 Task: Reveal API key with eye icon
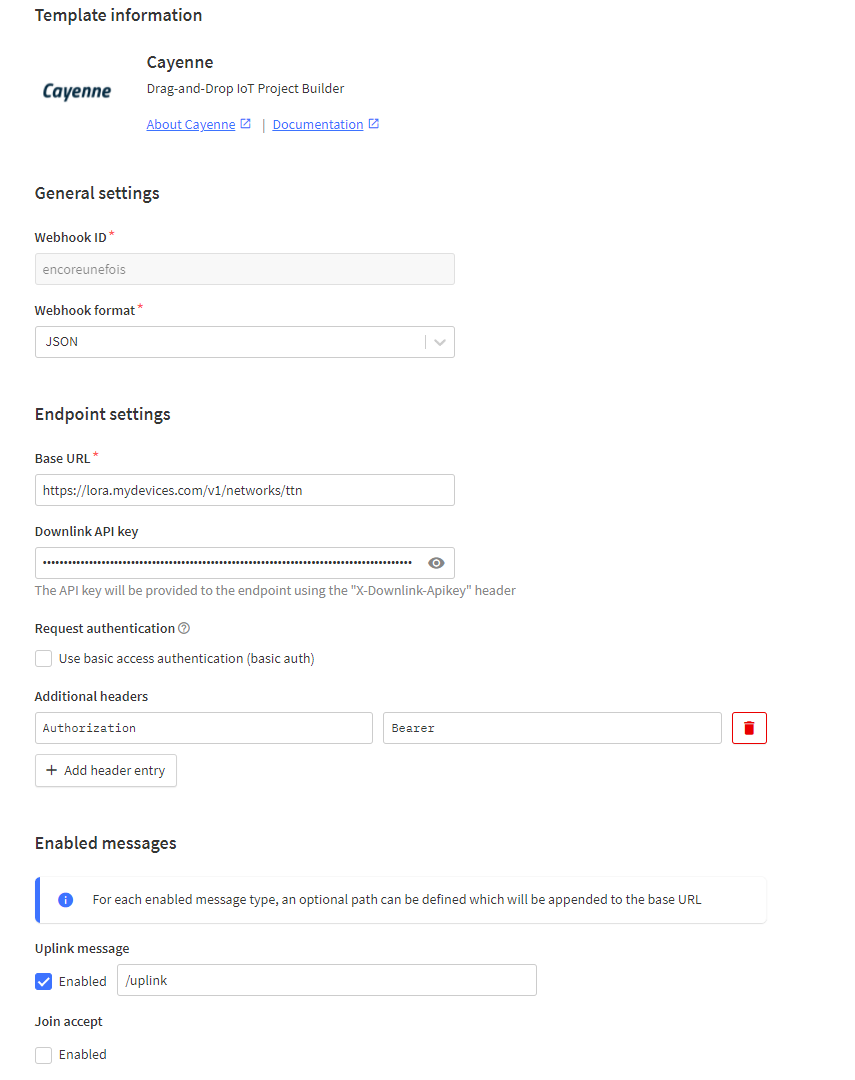(x=436, y=563)
